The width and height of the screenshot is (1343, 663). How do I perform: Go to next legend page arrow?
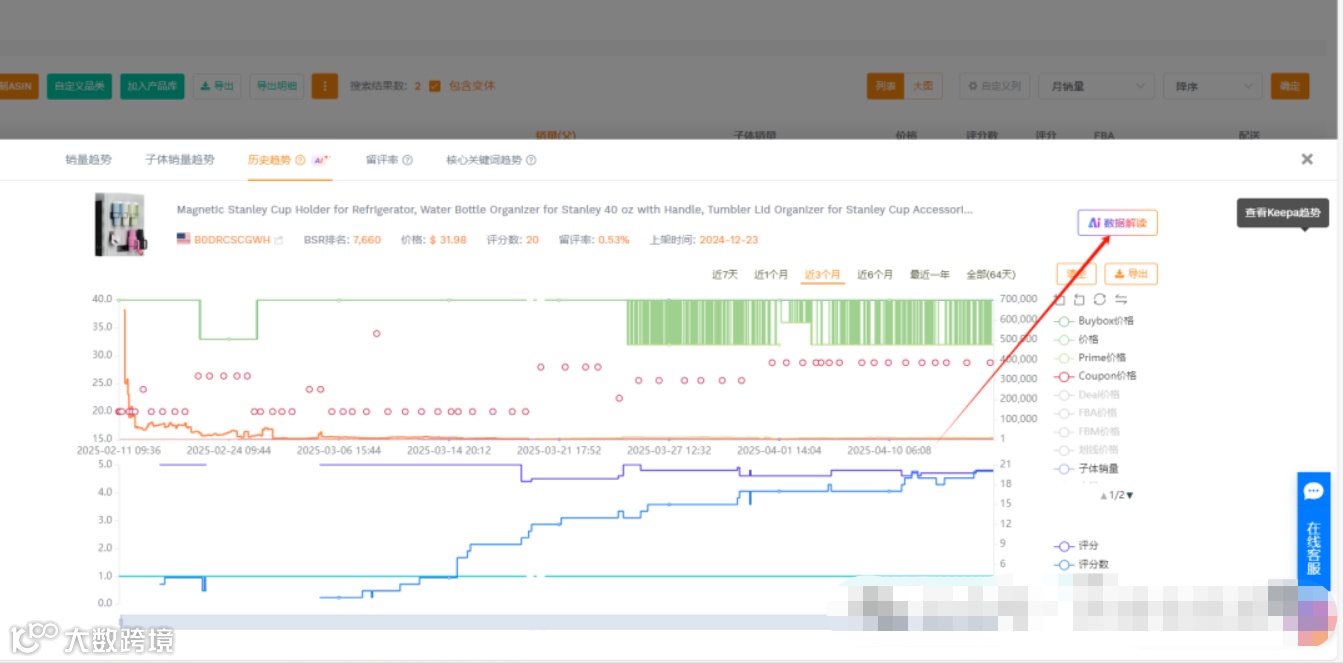(1131, 495)
